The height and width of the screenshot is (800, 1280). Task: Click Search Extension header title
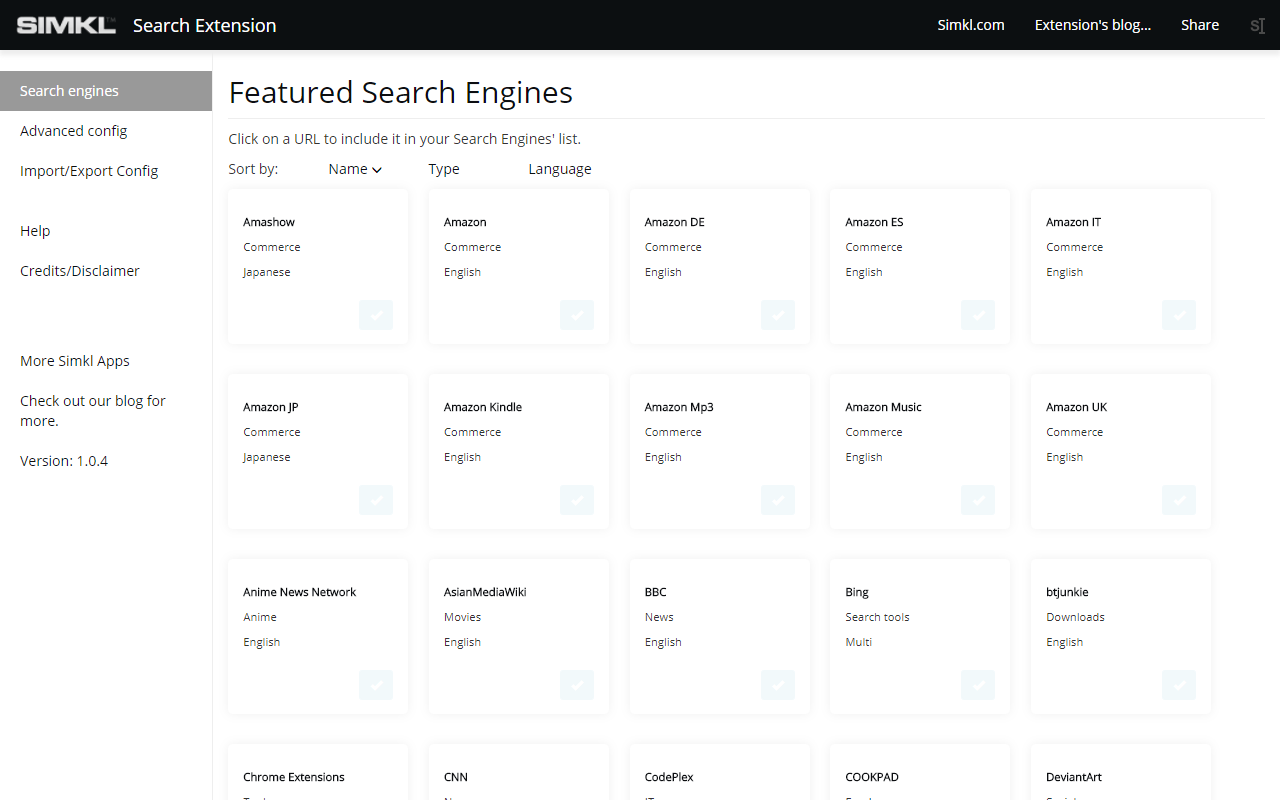[x=204, y=25]
